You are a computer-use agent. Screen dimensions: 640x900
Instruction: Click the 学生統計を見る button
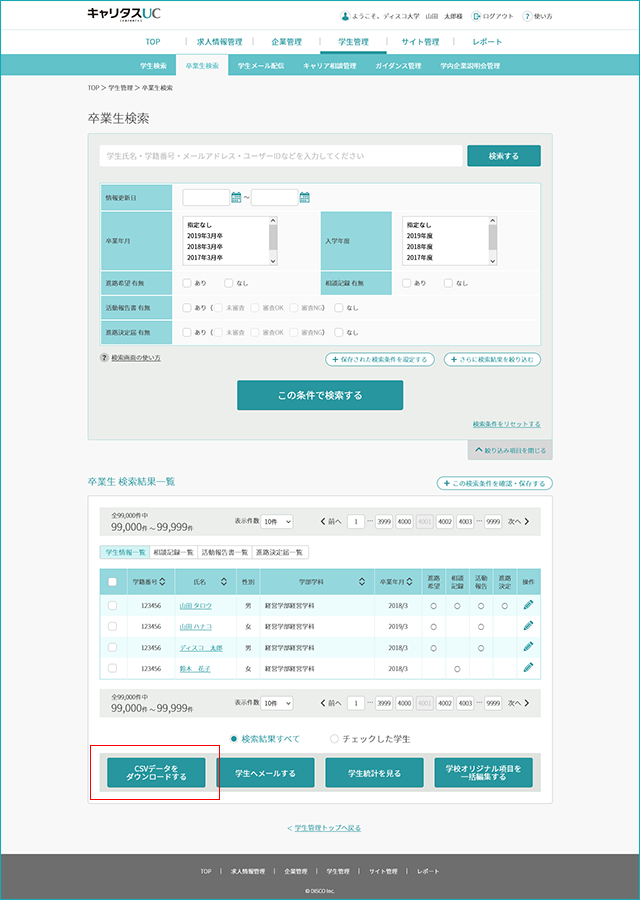tap(374, 773)
